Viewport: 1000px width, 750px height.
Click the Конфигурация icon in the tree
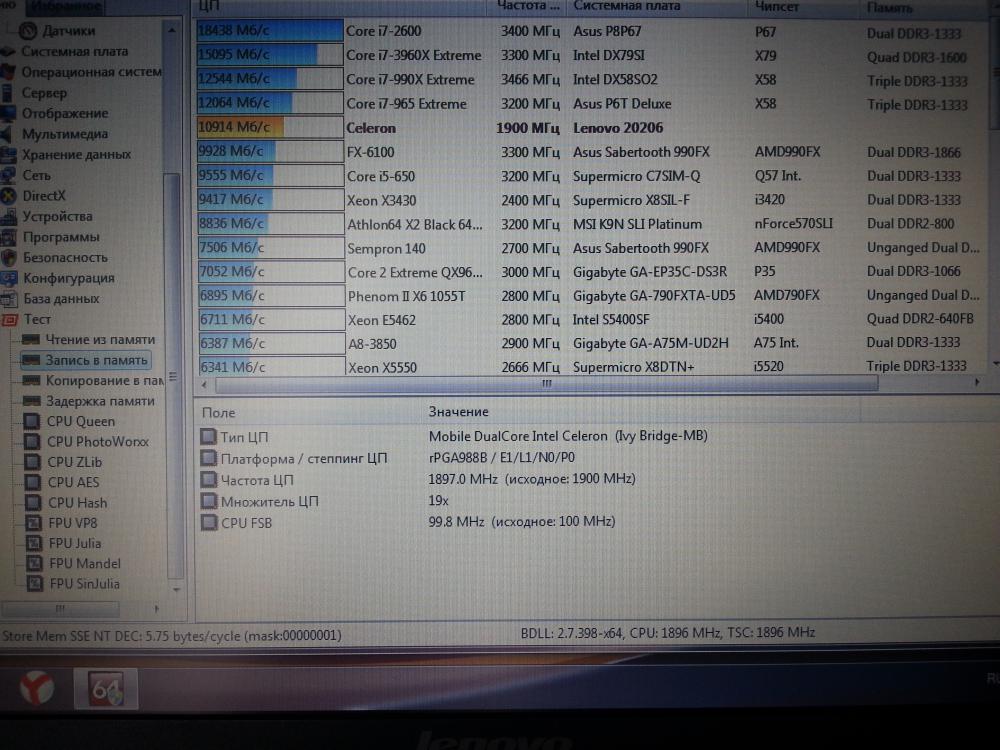[x=8, y=278]
